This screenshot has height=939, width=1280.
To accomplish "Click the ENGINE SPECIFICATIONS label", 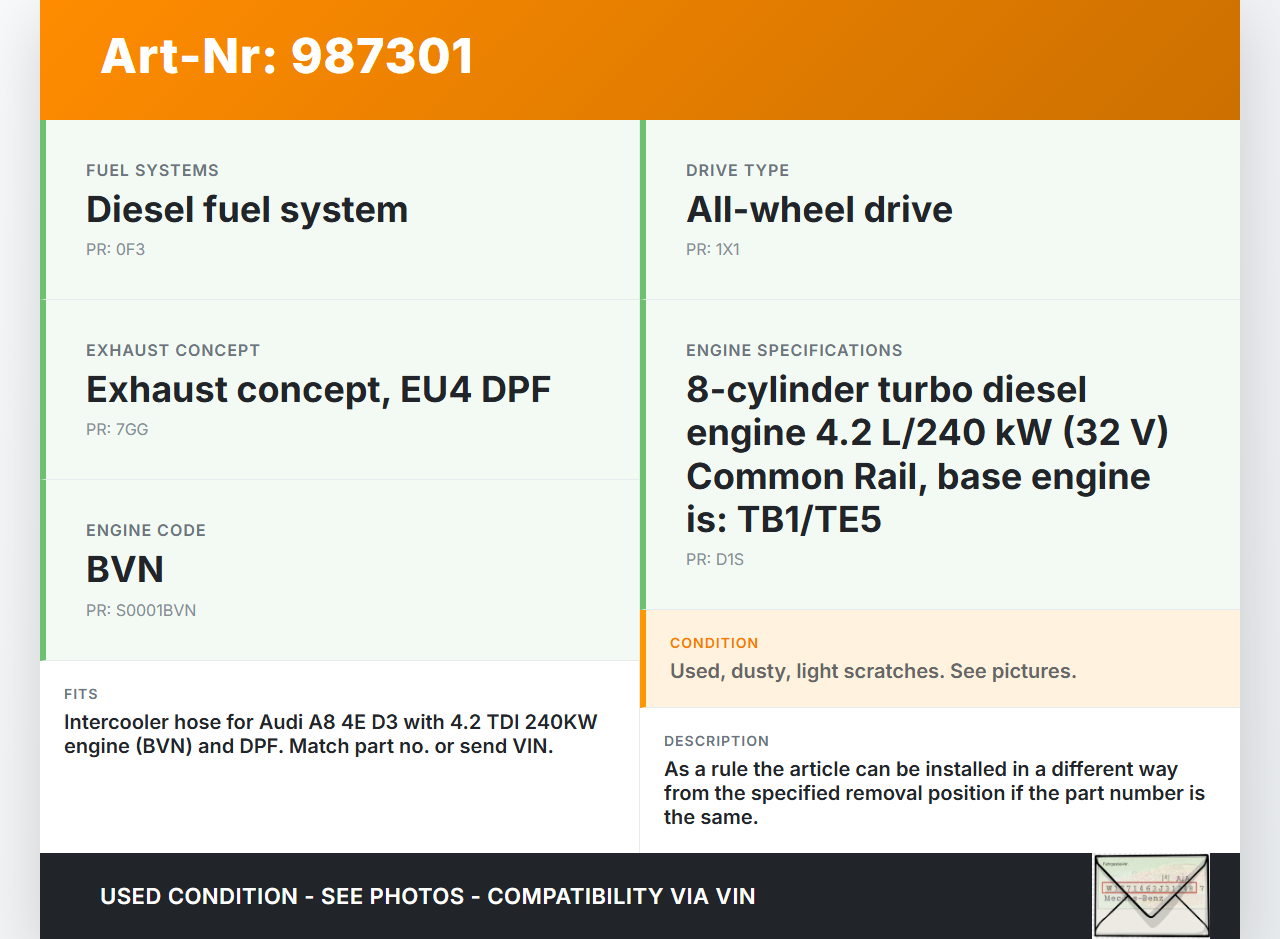I will pyautogui.click(x=794, y=350).
